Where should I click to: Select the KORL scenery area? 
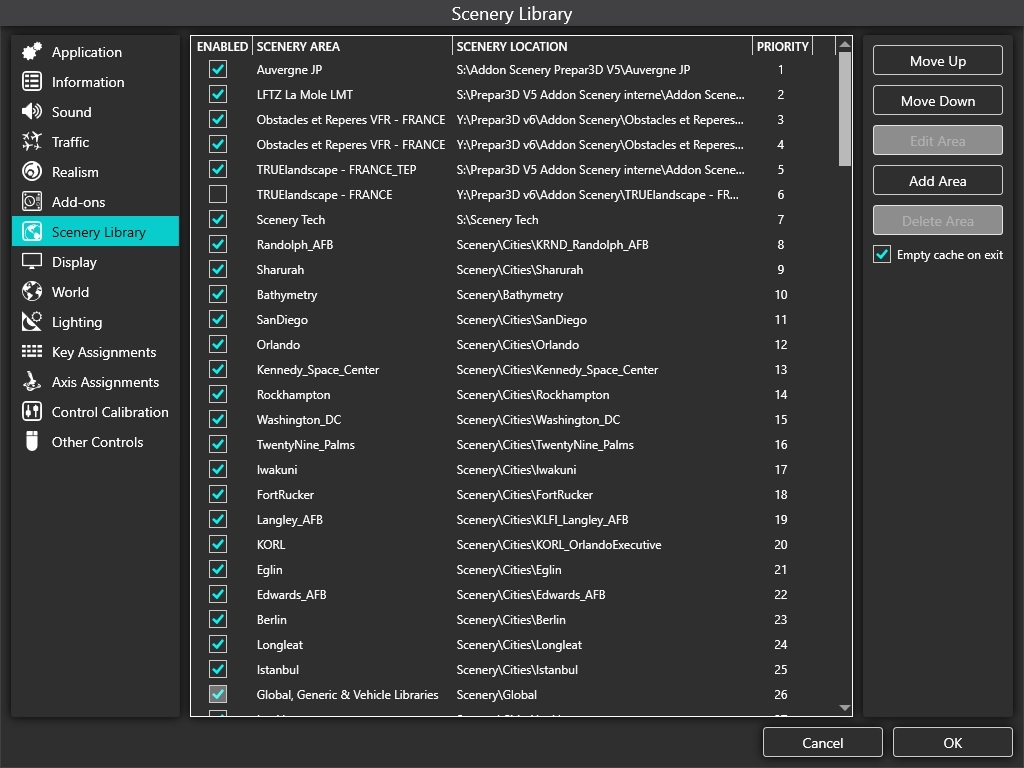(x=513, y=545)
